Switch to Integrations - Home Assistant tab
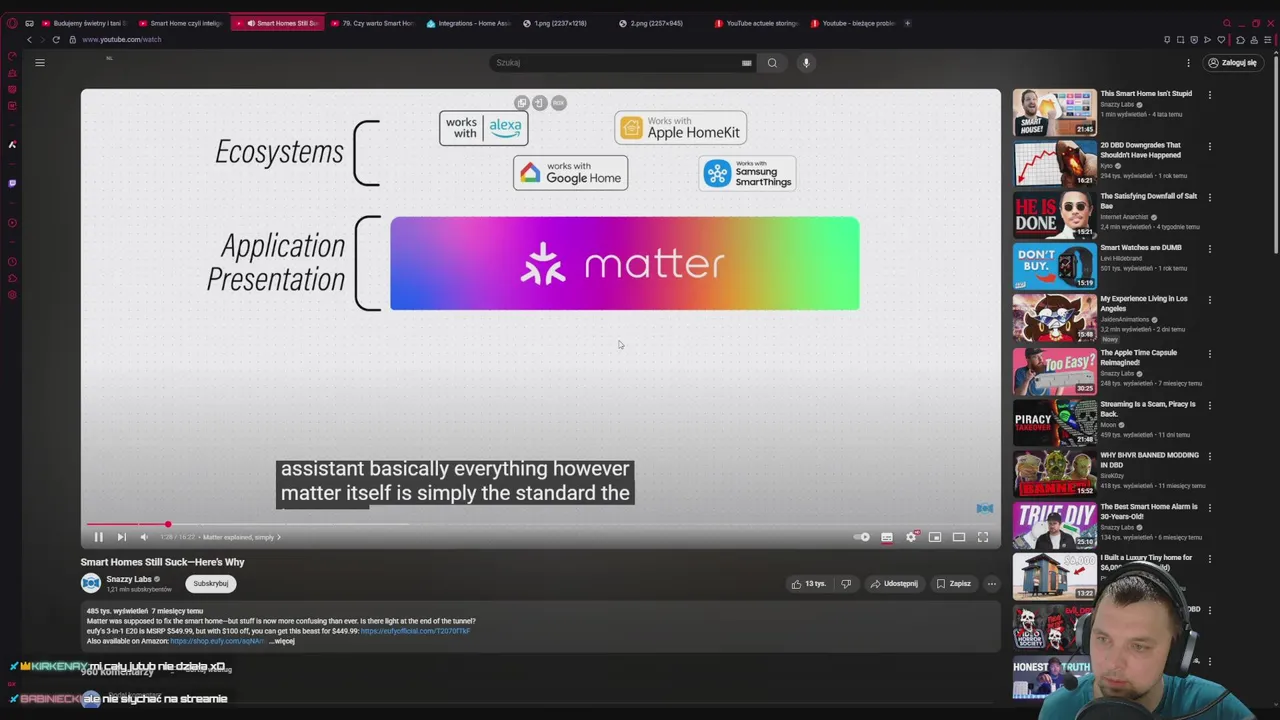 [x=468, y=23]
